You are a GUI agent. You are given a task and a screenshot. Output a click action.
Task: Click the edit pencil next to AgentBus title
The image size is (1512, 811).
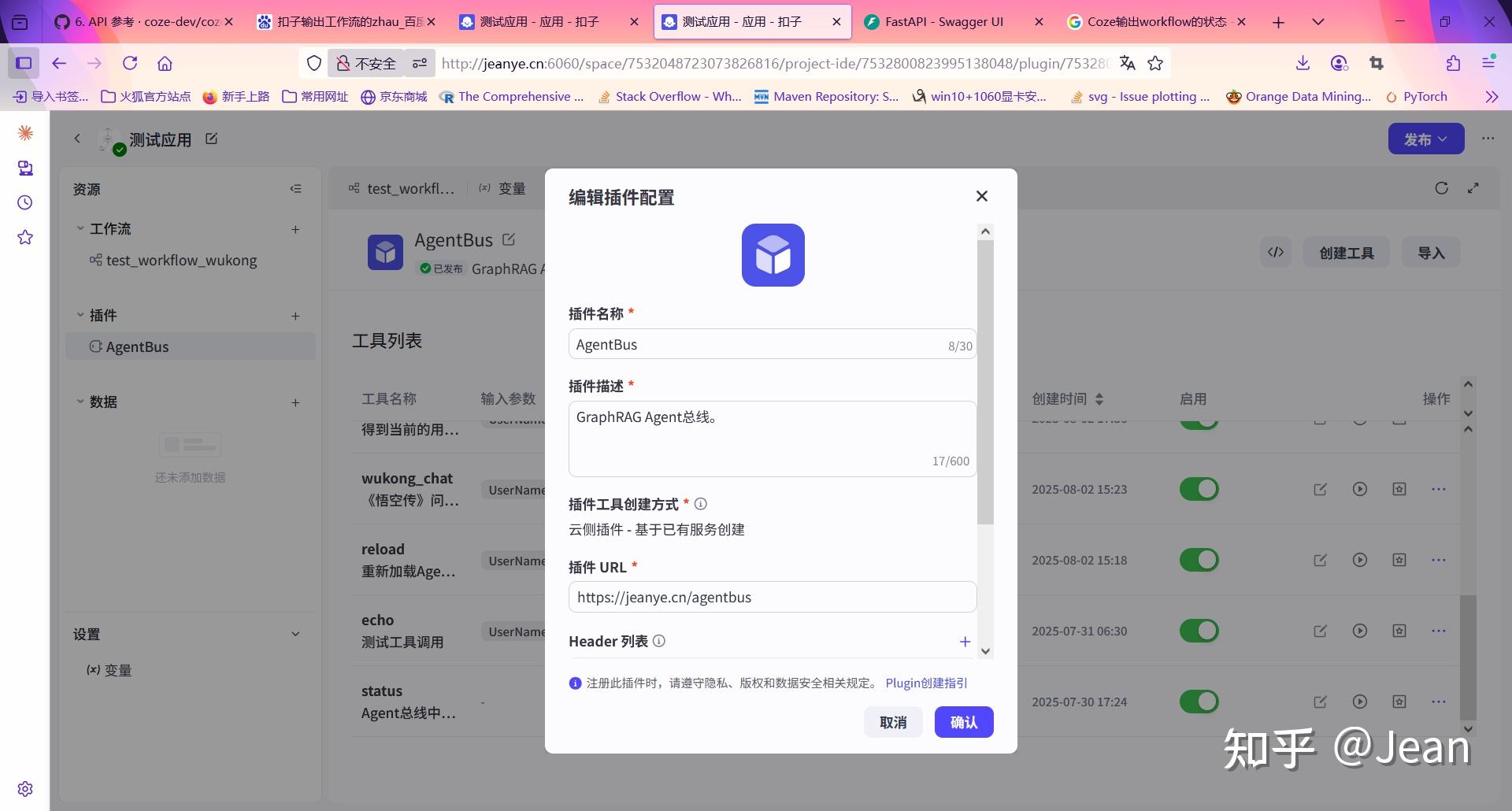(509, 239)
